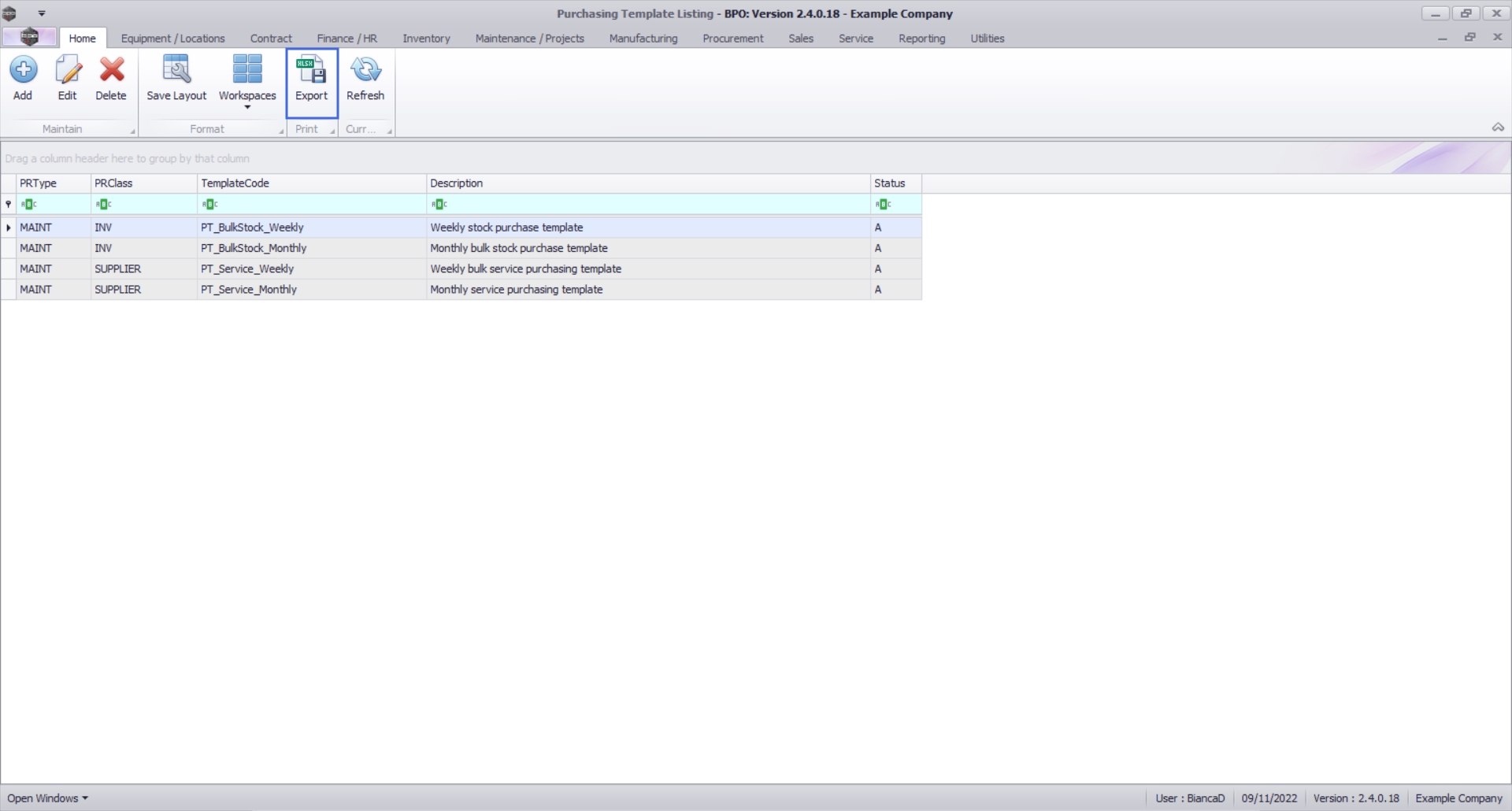Open the Equipment / Locations tab

point(172,38)
